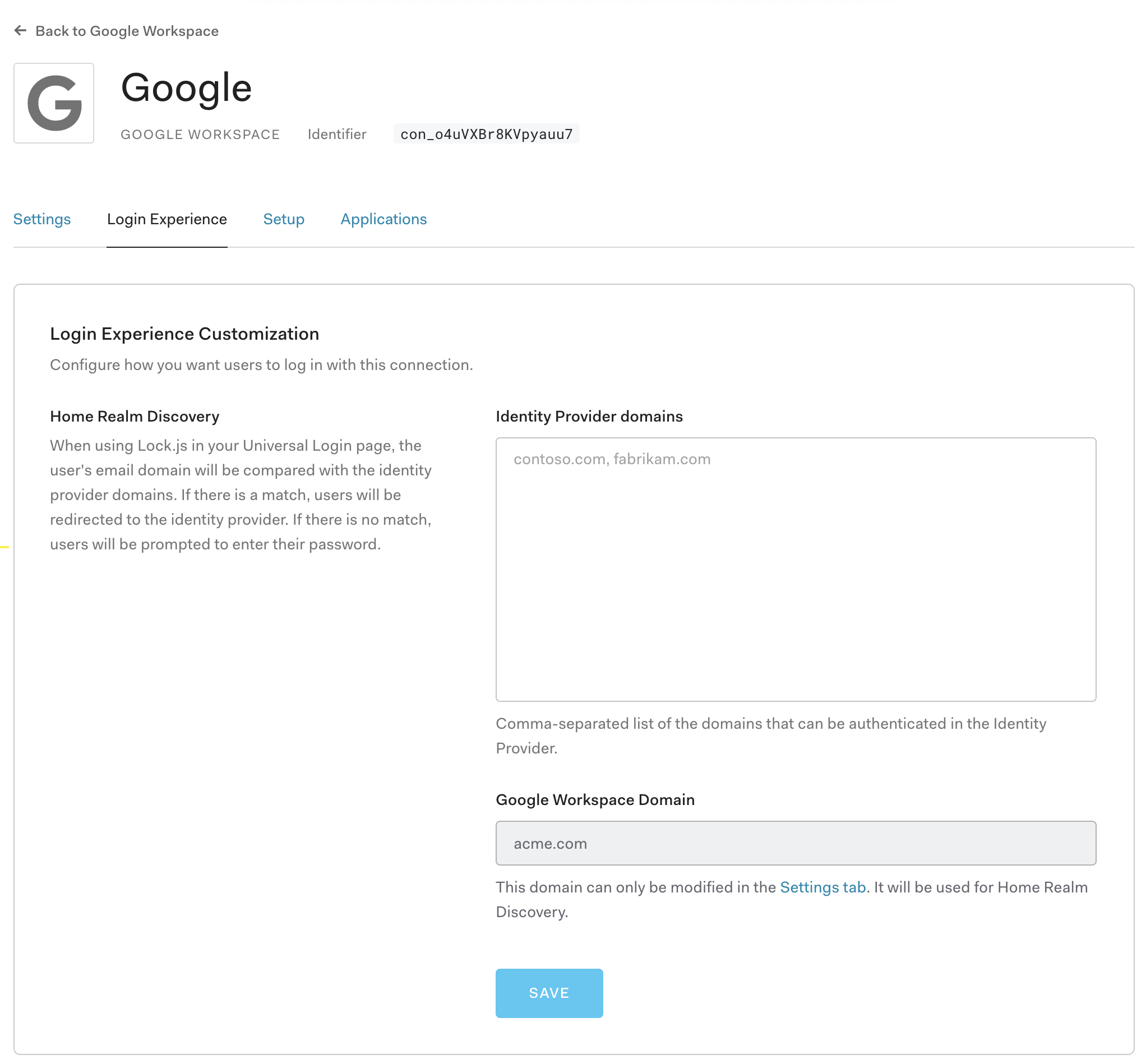Viewport: 1146px width, 1064px height.
Task: Click the 'Identity Provider domains' field label
Action: [x=589, y=417]
